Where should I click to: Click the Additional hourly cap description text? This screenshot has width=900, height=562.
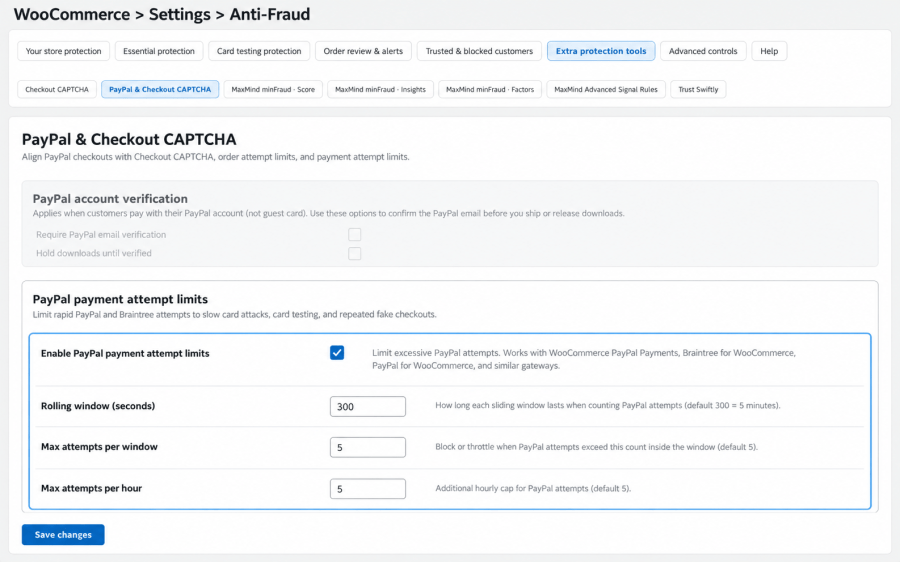533,489
